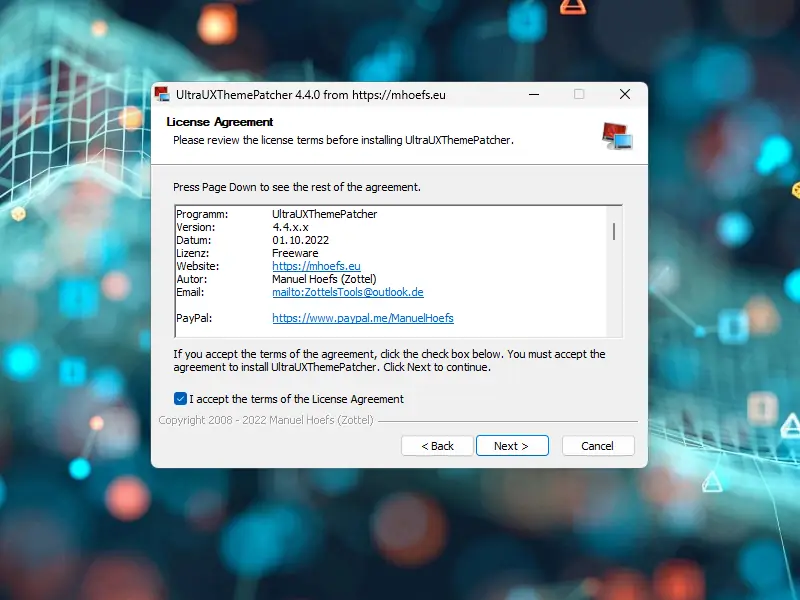This screenshot has height=600, width=800.
Task: Click 'UltraUXThemePatcher' program name in license
Action: click(x=324, y=214)
